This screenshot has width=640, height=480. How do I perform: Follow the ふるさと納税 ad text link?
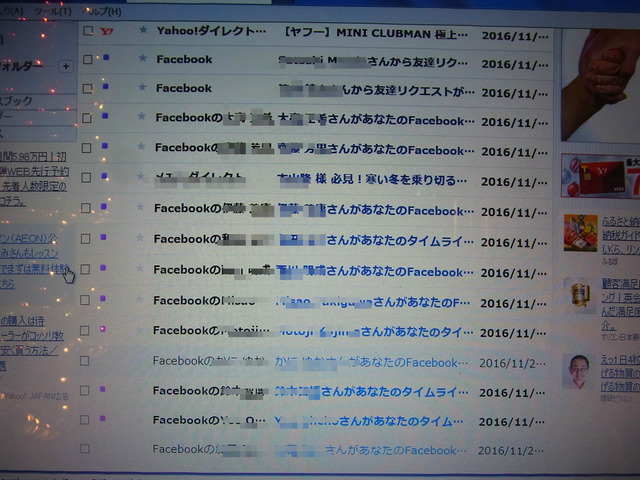pos(620,235)
